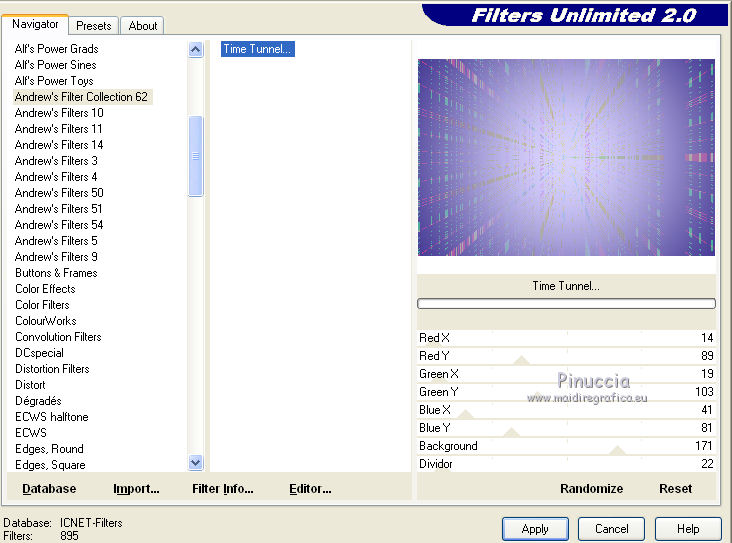Screen dimensions: 732x543
Task: Select ECWS halftone category
Action: pos(52,416)
